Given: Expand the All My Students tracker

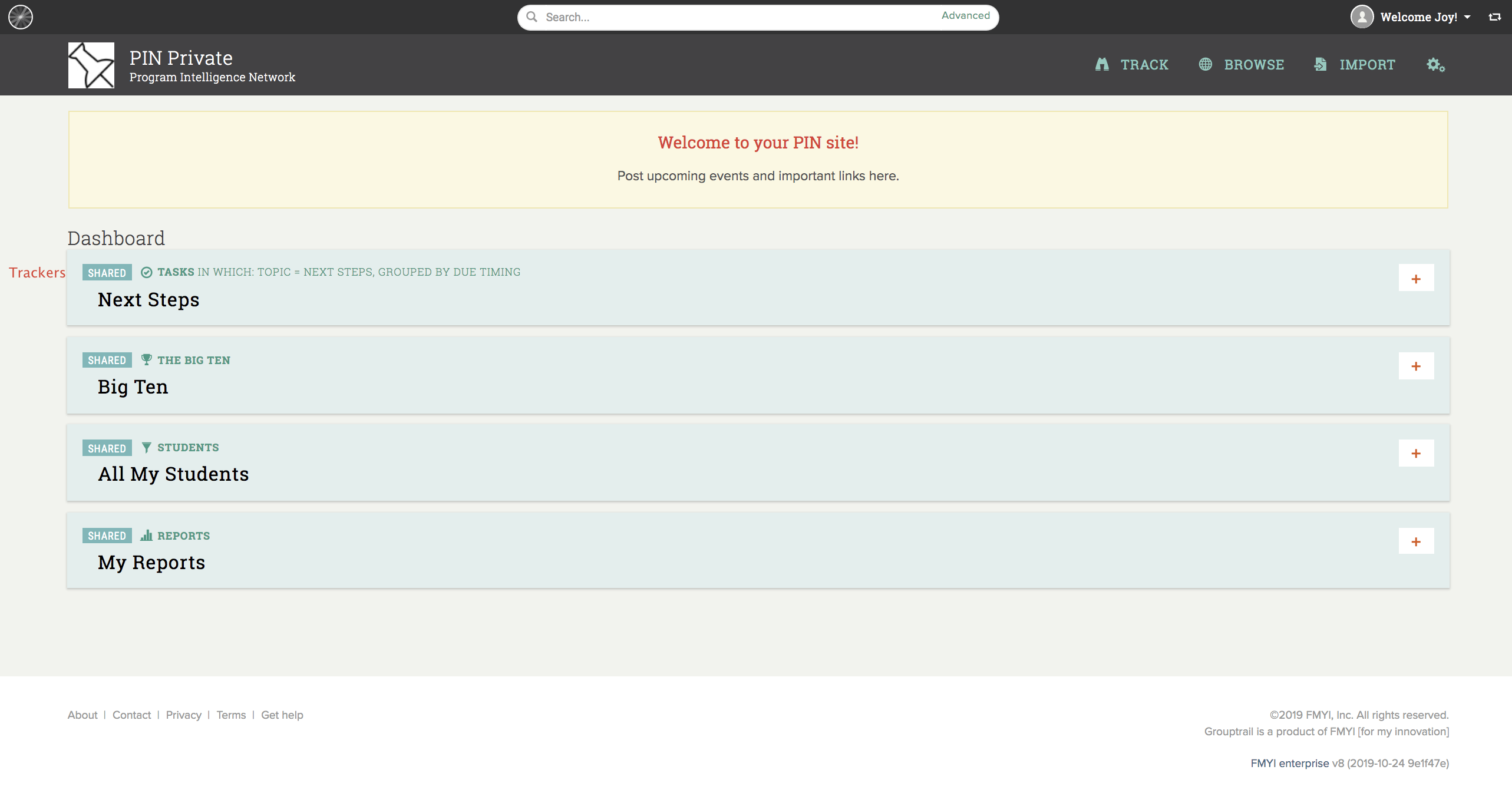Looking at the screenshot, I should click(x=1416, y=453).
